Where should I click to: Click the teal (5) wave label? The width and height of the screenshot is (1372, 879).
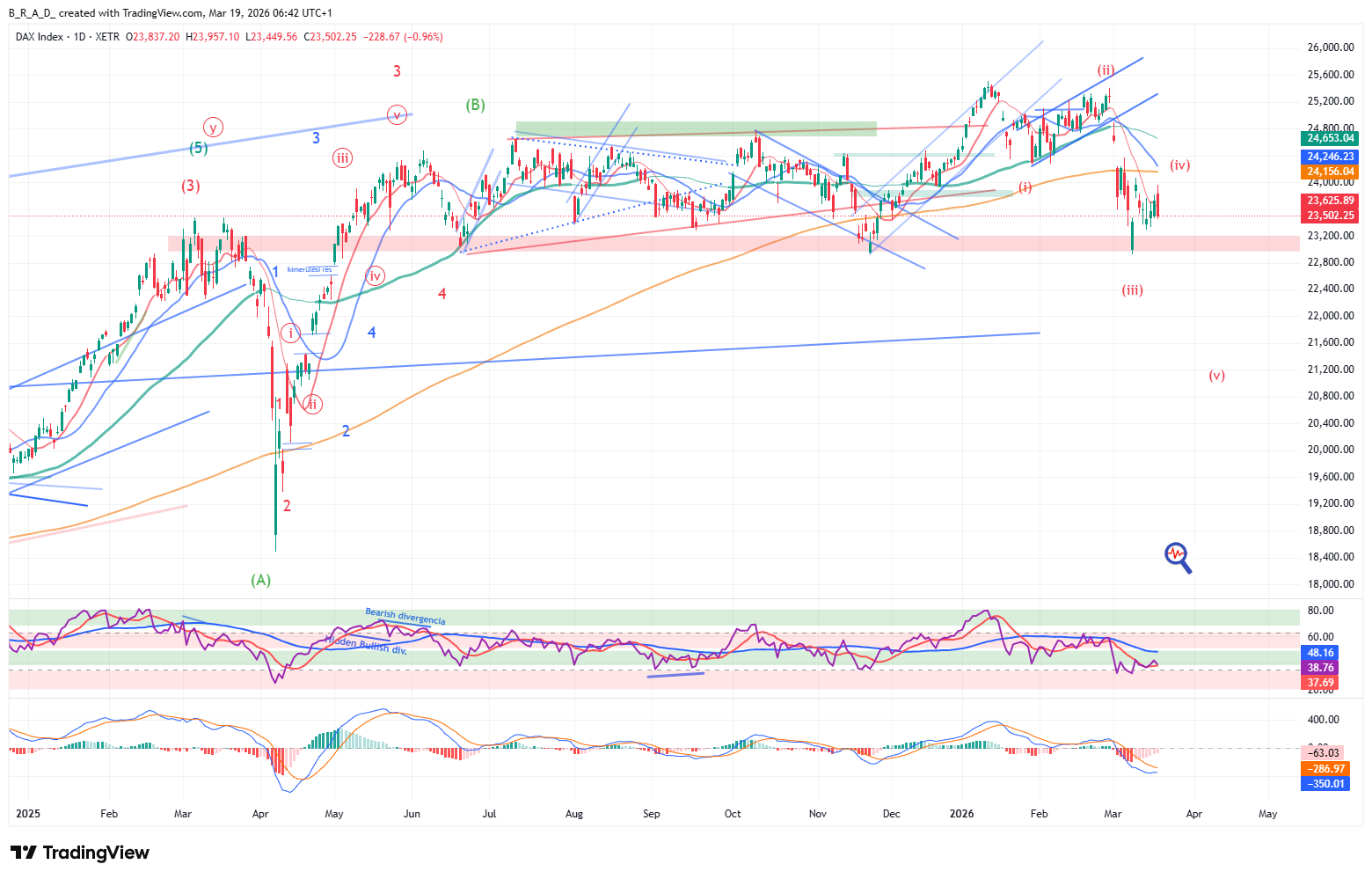(199, 148)
